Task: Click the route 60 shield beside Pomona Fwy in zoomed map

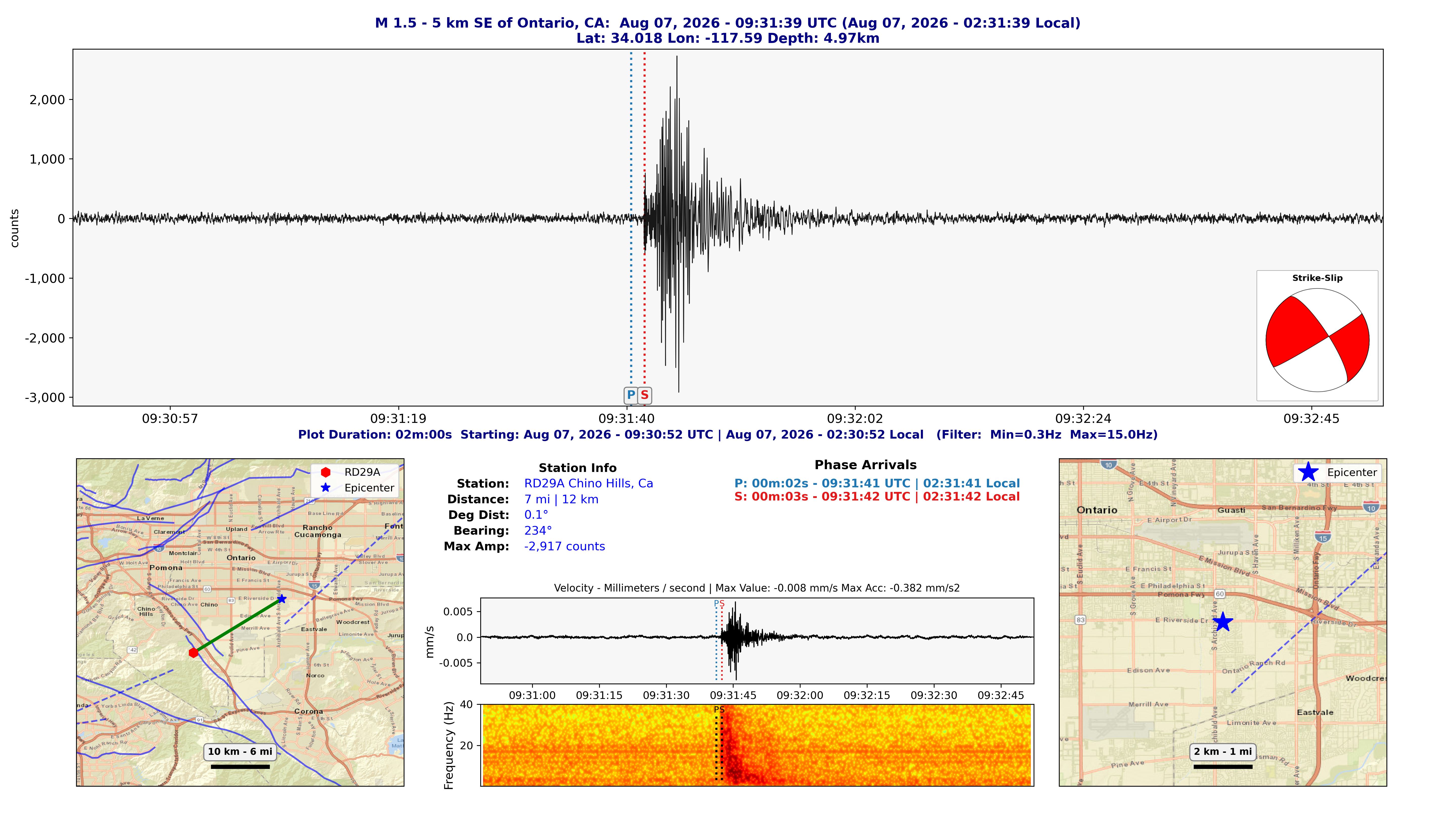Action: 1220,594
